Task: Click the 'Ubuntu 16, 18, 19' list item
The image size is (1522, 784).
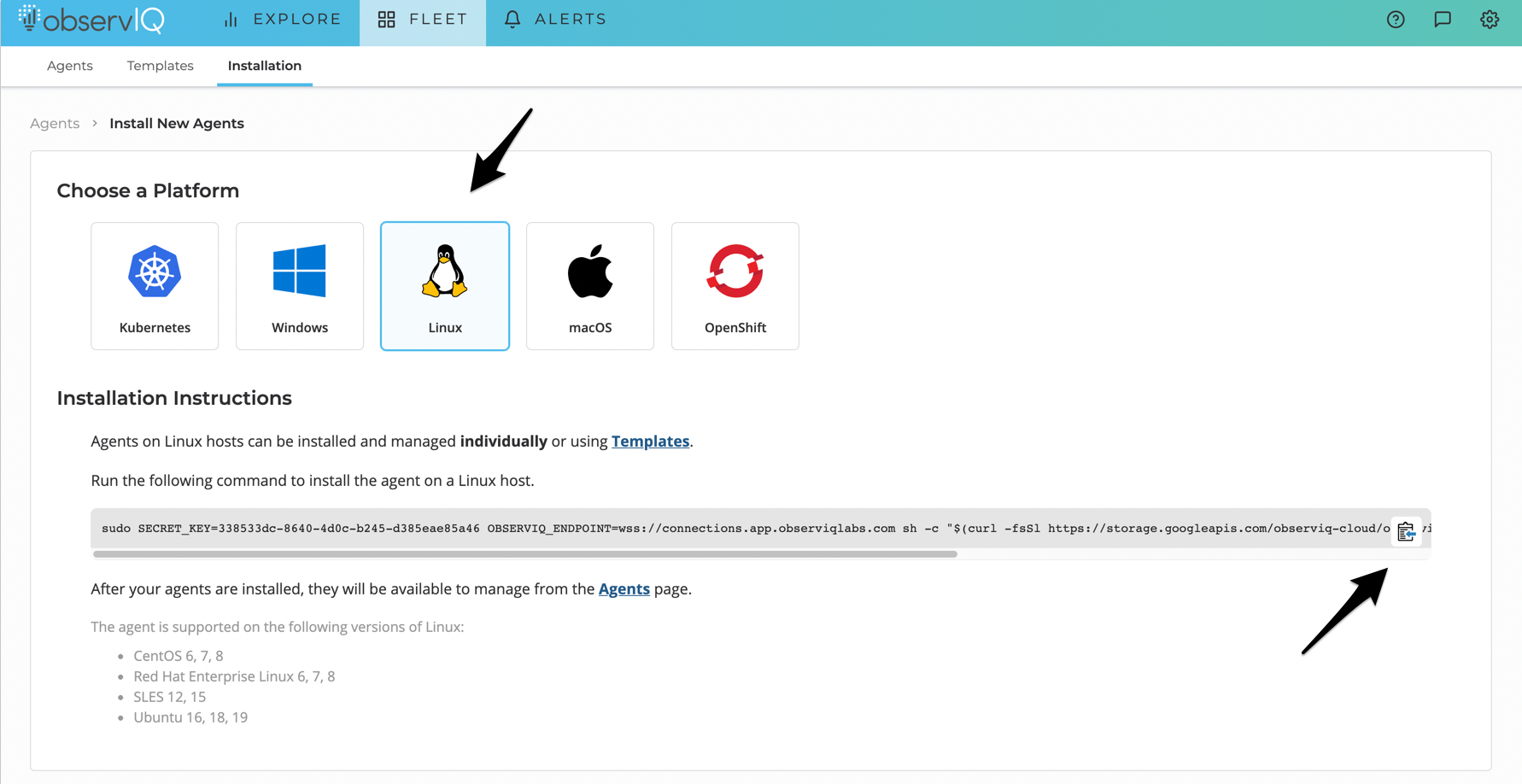Action: click(190, 717)
